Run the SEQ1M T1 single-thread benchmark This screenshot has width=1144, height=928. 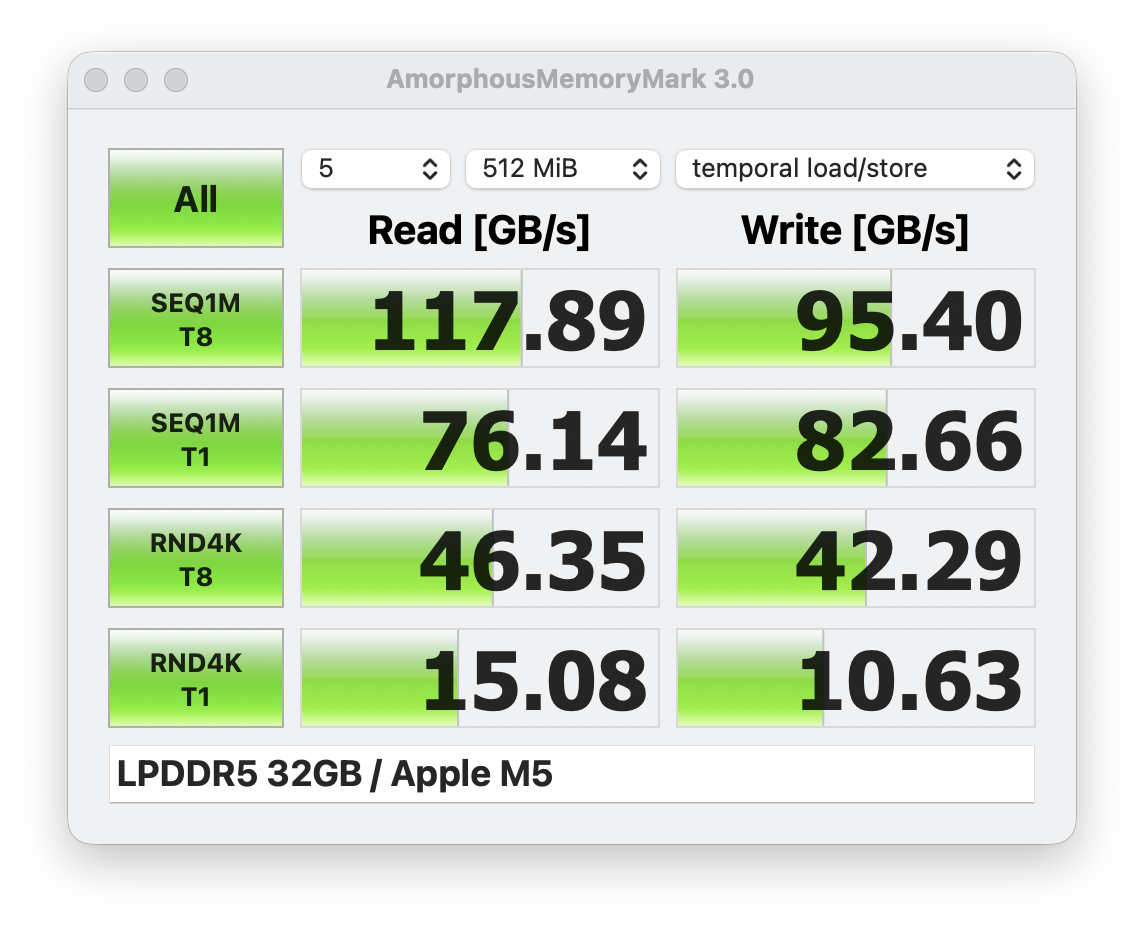click(195, 438)
